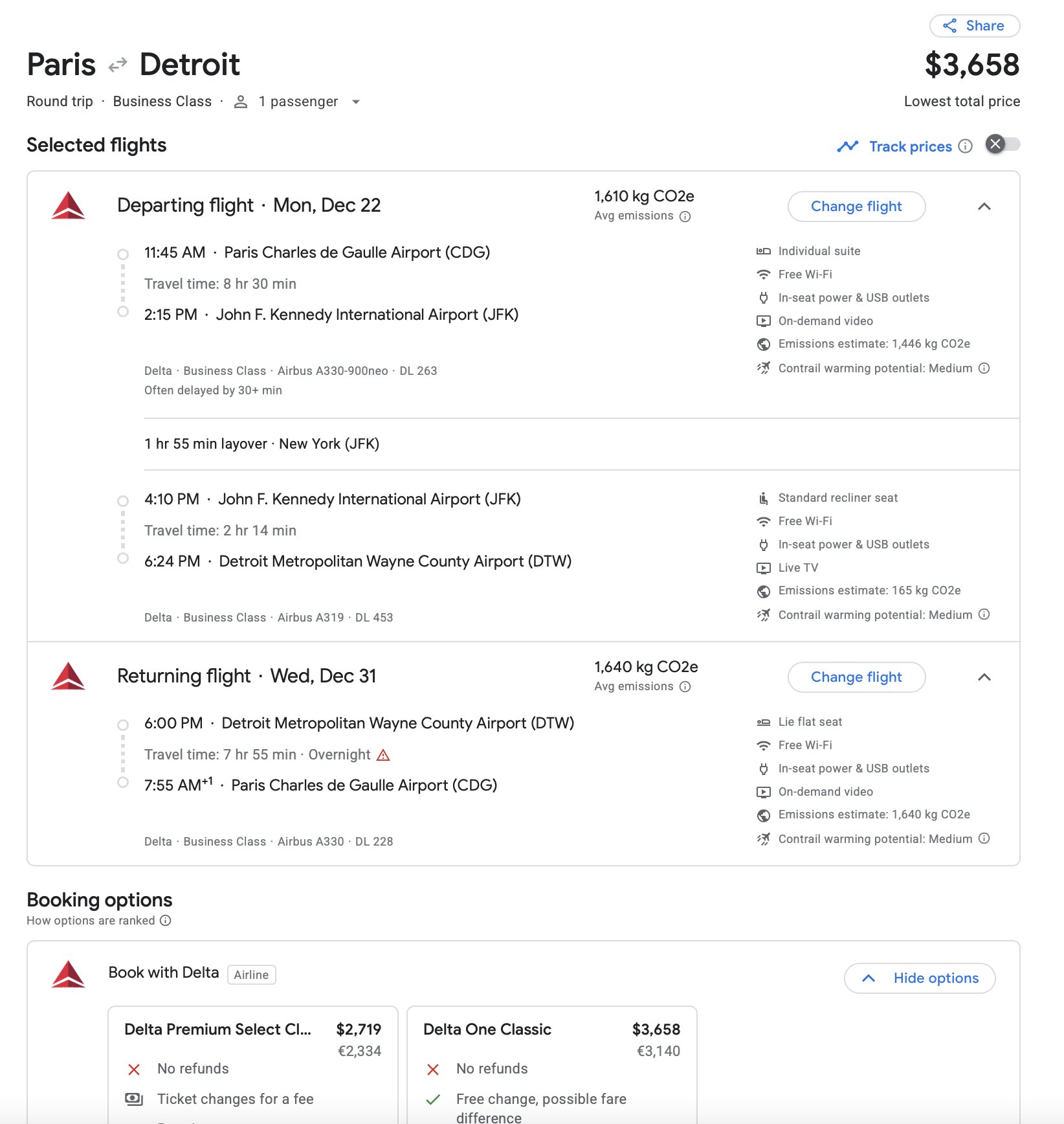This screenshot has width=1064, height=1124.
Task: Click the Avg emissions info icon for departing flight
Action: coord(685,218)
